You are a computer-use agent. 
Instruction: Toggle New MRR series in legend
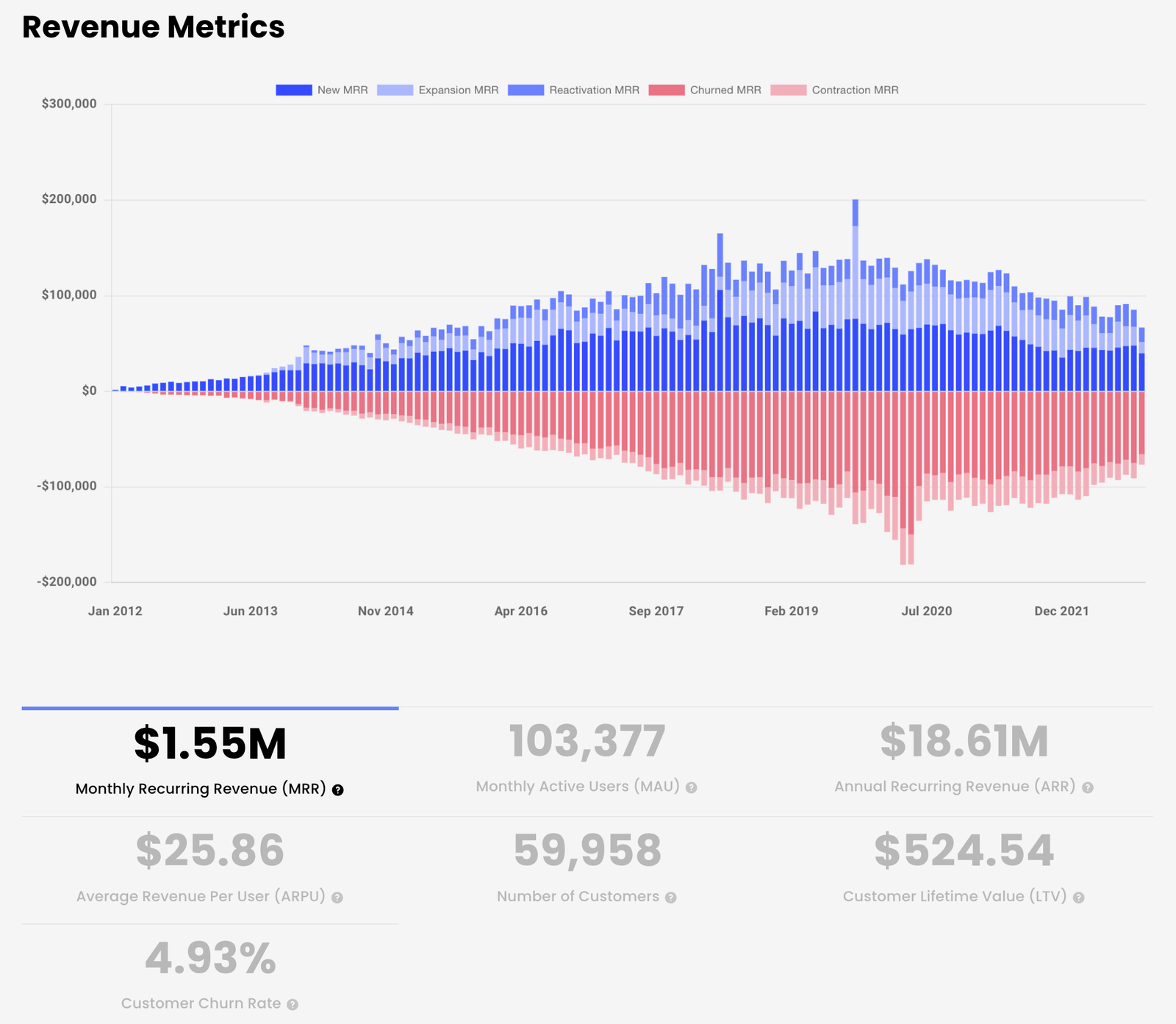tap(322, 90)
